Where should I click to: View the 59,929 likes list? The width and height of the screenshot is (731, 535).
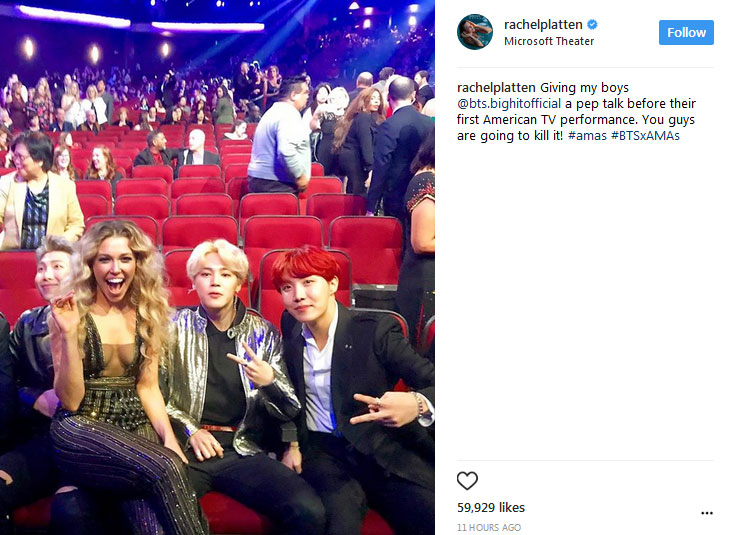click(x=491, y=508)
